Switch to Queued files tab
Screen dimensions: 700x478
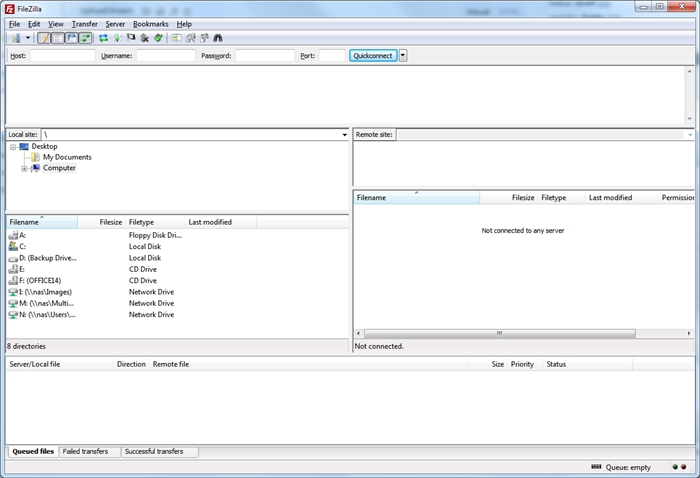[x=33, y=452]
